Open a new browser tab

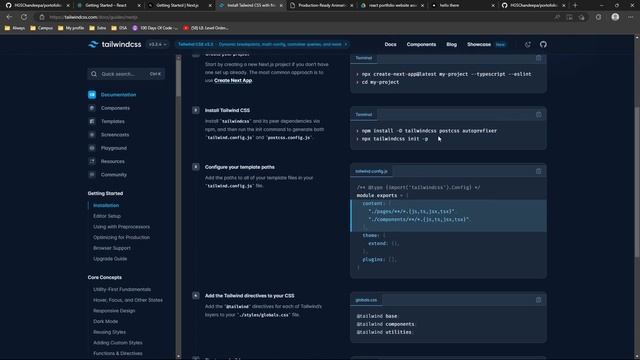[575, 5]
